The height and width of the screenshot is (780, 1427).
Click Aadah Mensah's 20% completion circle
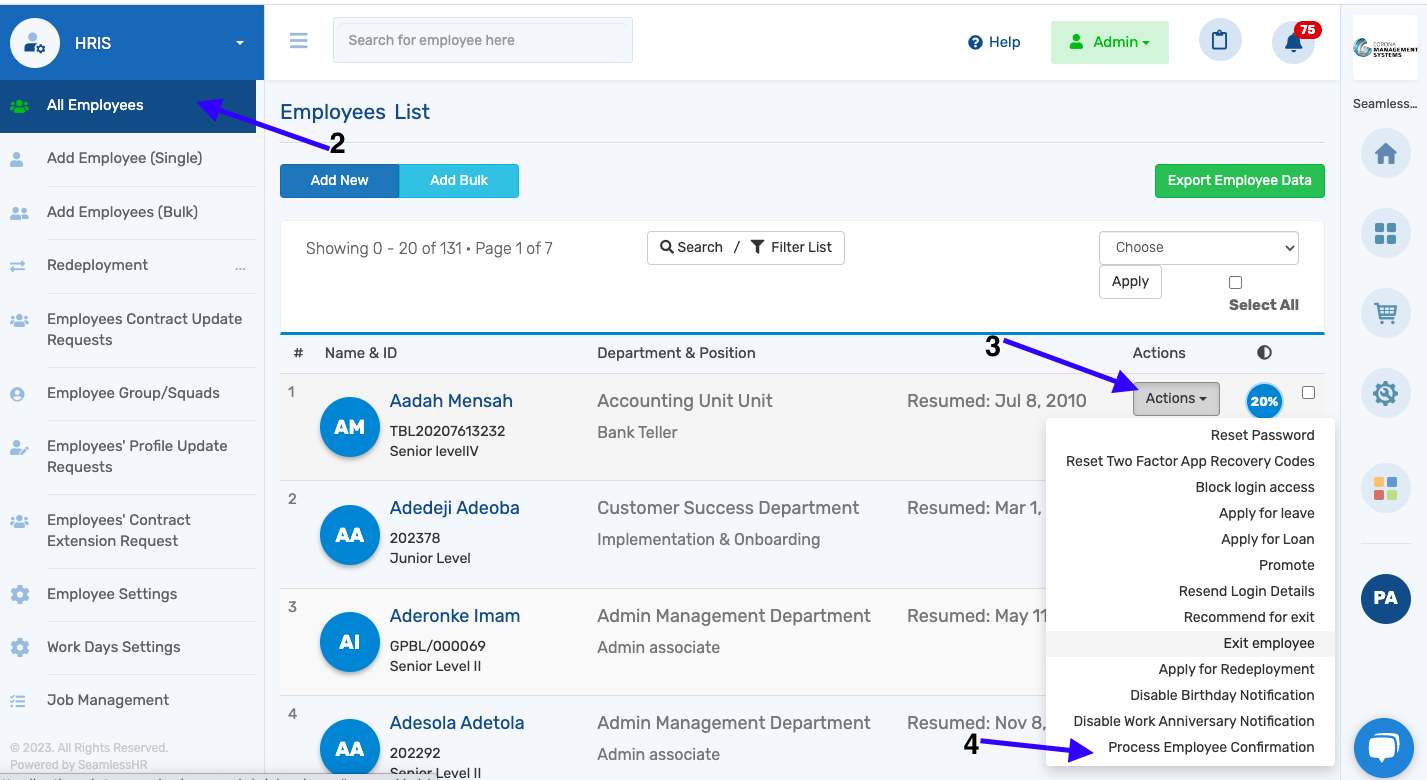1264,400
